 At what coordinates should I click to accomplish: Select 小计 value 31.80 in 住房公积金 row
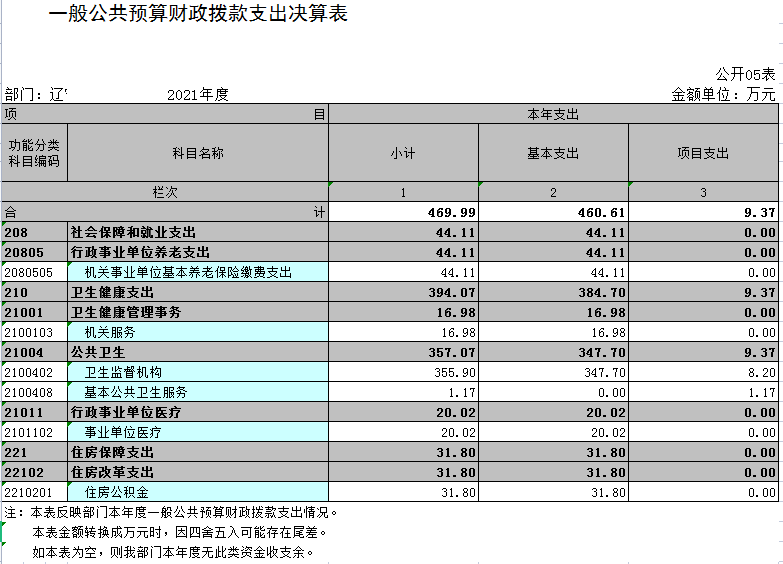tap(403, 492)
